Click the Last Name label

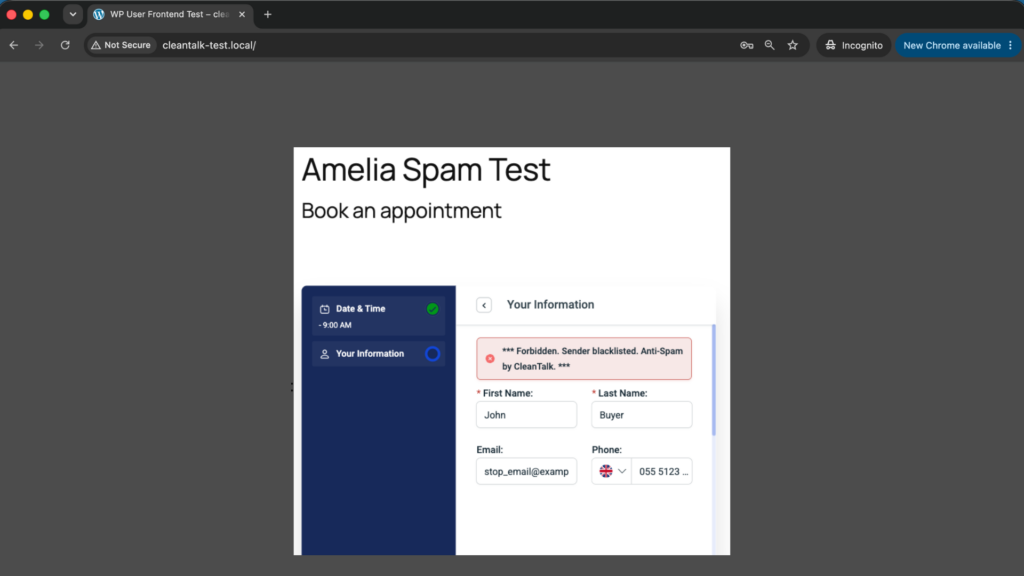[x=622, y=393]
